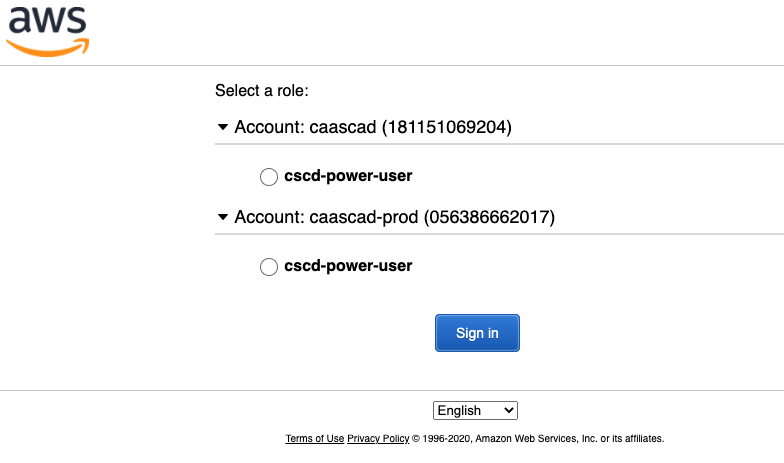
Task: Select cscd-power-user radio under caascad account
Action: (x=268, y=176)
